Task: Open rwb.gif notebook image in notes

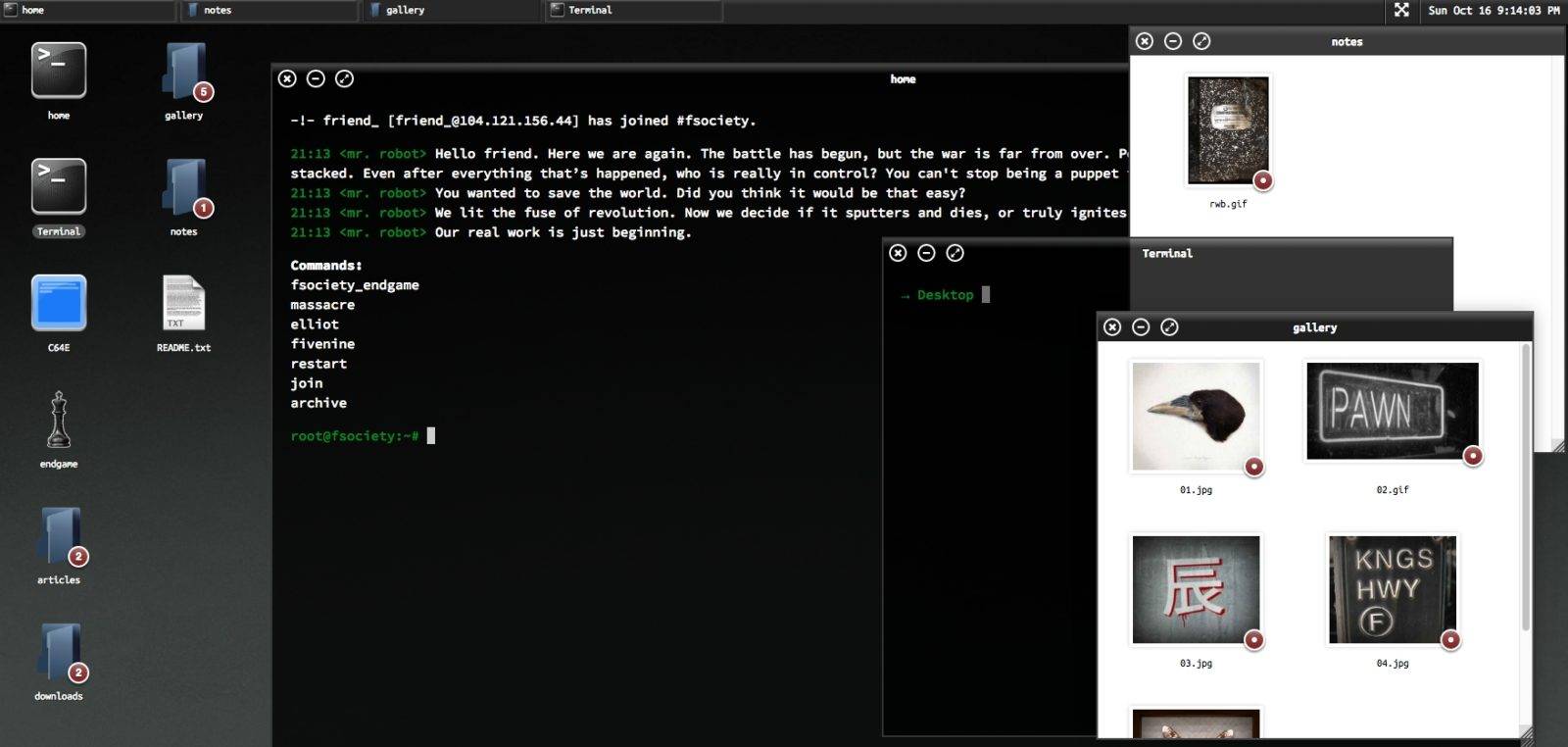Action: click(1228, 130)
